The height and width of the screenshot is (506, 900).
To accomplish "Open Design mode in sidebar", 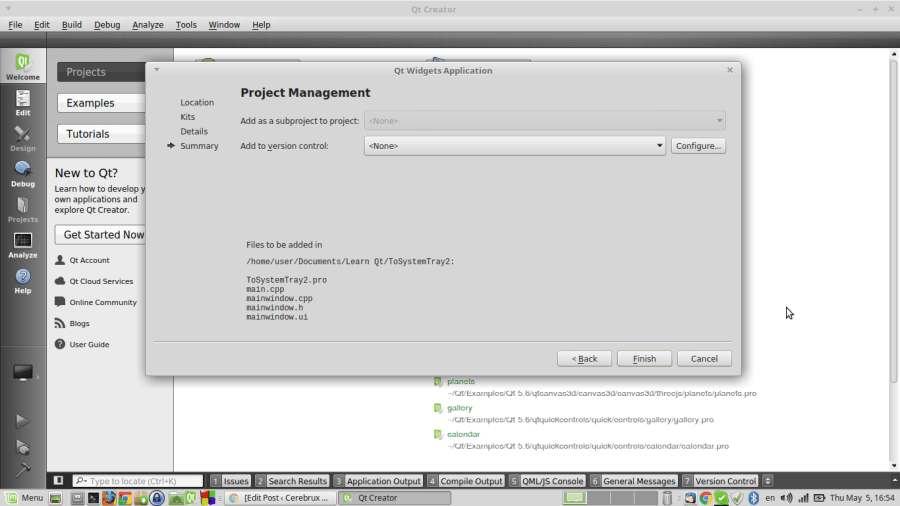I will (x=23, y=139).
